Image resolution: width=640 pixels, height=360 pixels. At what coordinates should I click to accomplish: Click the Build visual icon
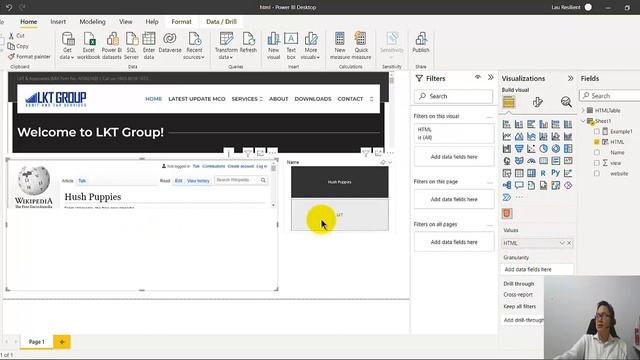pos(509,102)
